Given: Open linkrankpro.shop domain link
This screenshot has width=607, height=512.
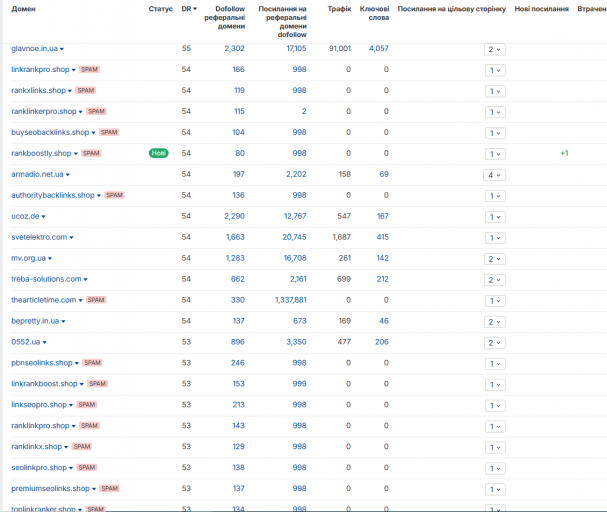Looking at the screenshot, I should tap(40, 70).
